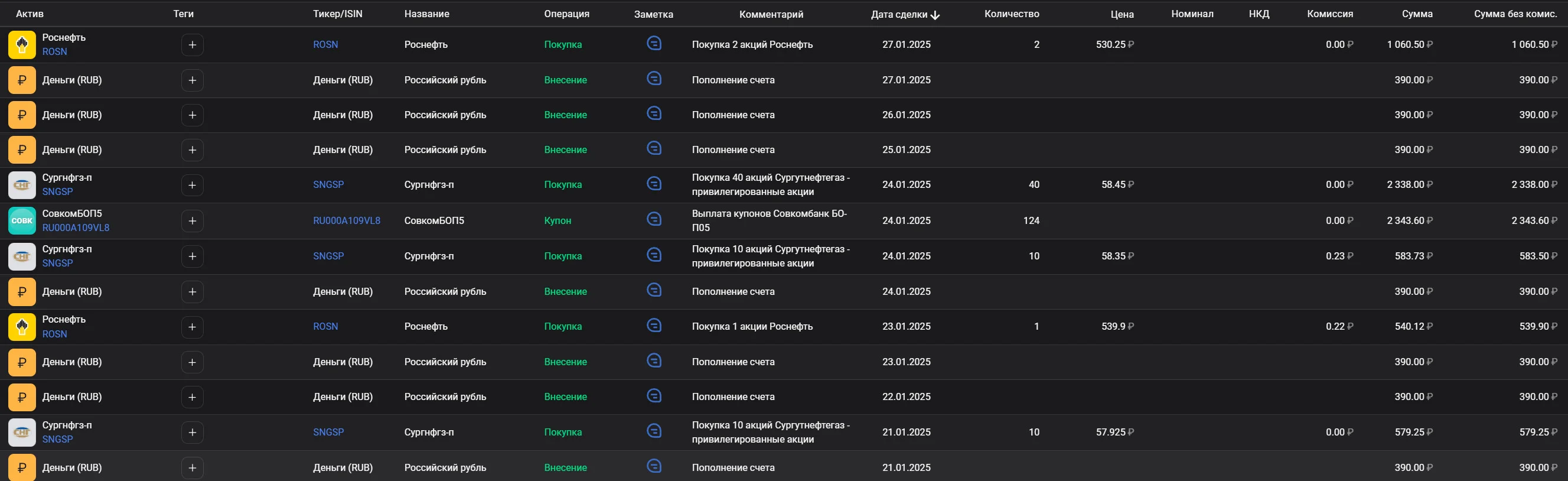
Task: Click the 2 343.60 ₽ amount in the Сумма column
Action: 1409,220
